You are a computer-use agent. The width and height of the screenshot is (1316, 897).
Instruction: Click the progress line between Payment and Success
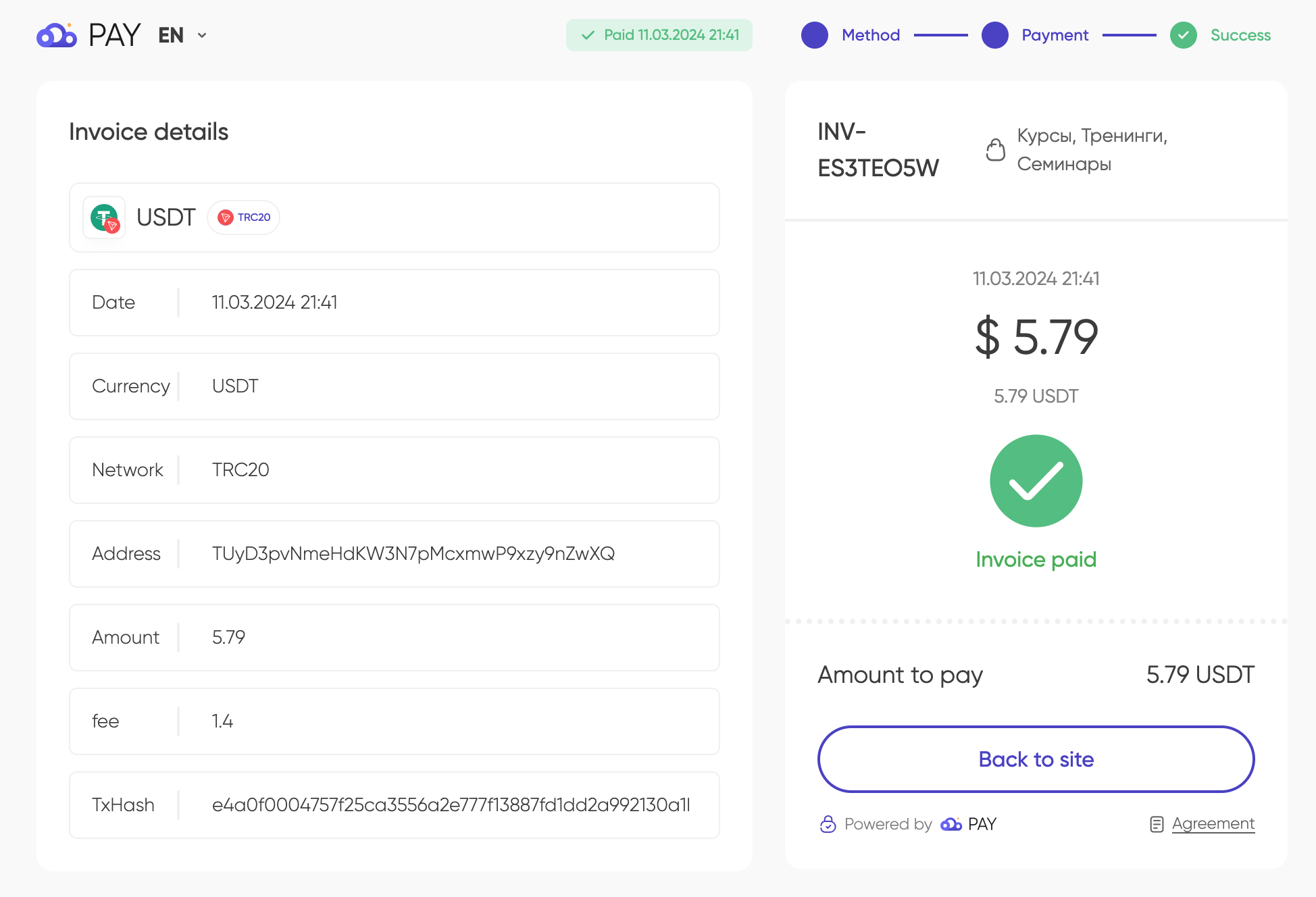1129,35
